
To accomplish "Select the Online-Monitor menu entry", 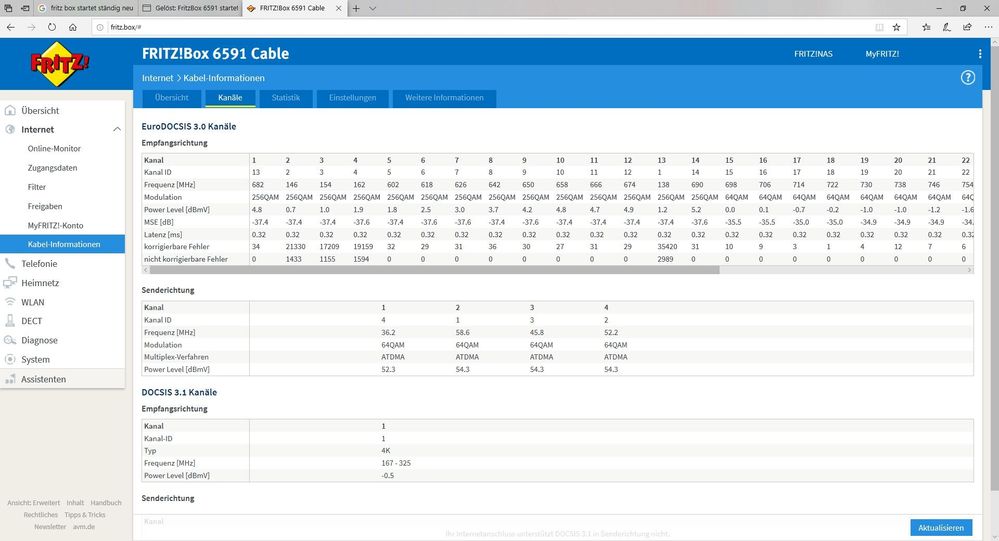I will [54, 148].
